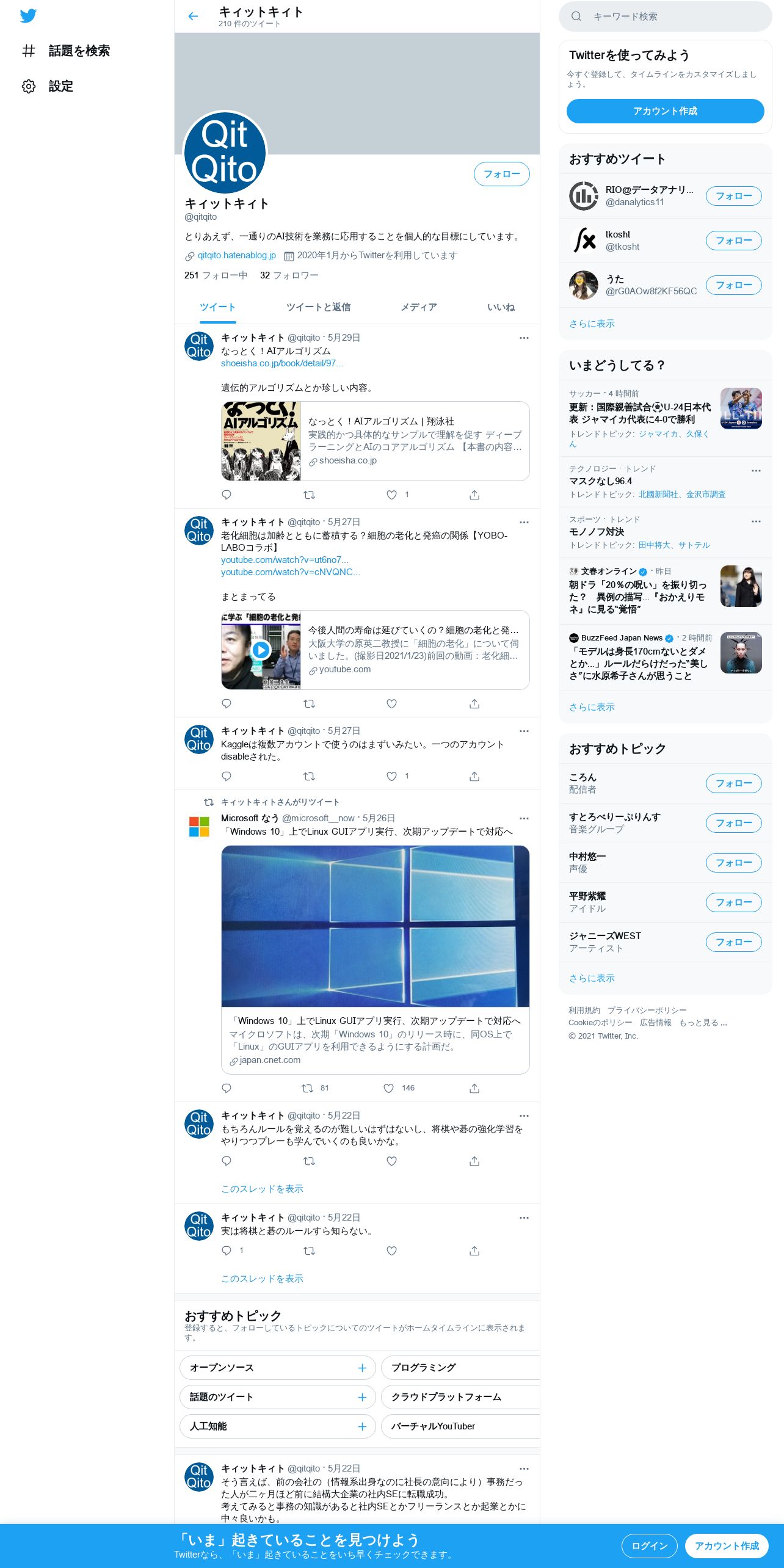Click the アカウント作成 button in the sign-up card

tap(665, 111)
